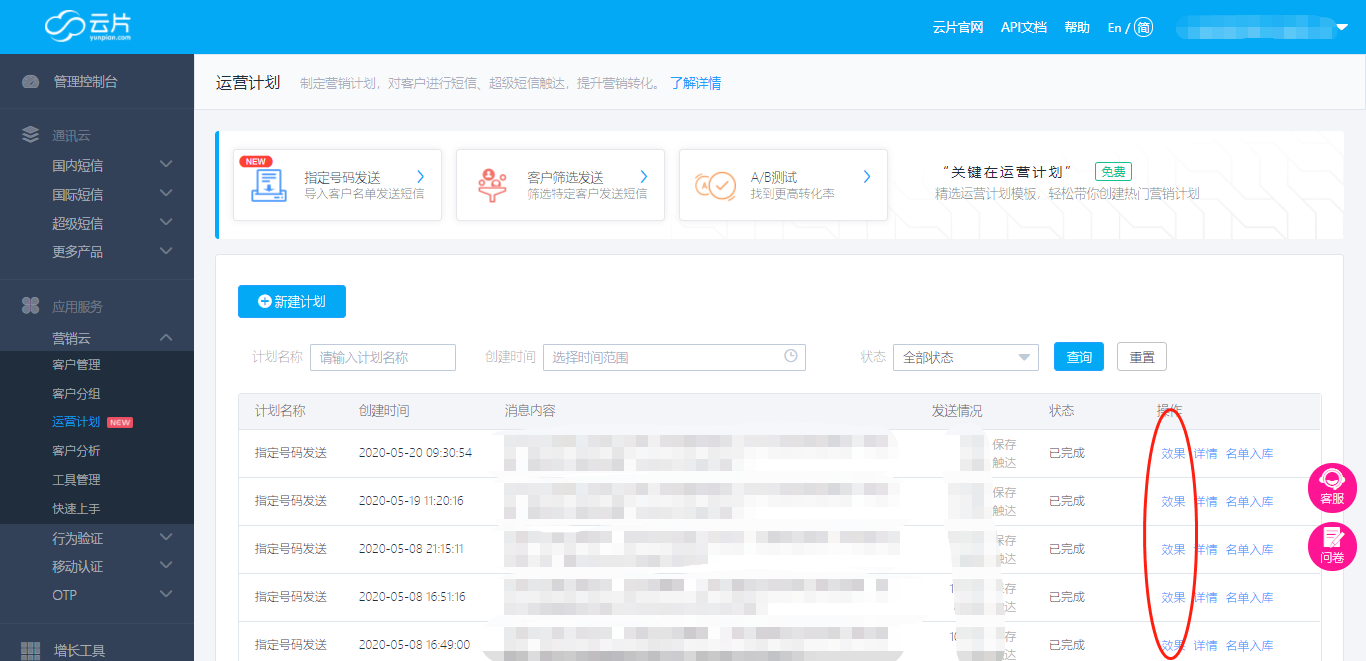This screenshot has width=1366, height=661.
Task: Click 发送情况 column header
Action: tap(957, 411)
